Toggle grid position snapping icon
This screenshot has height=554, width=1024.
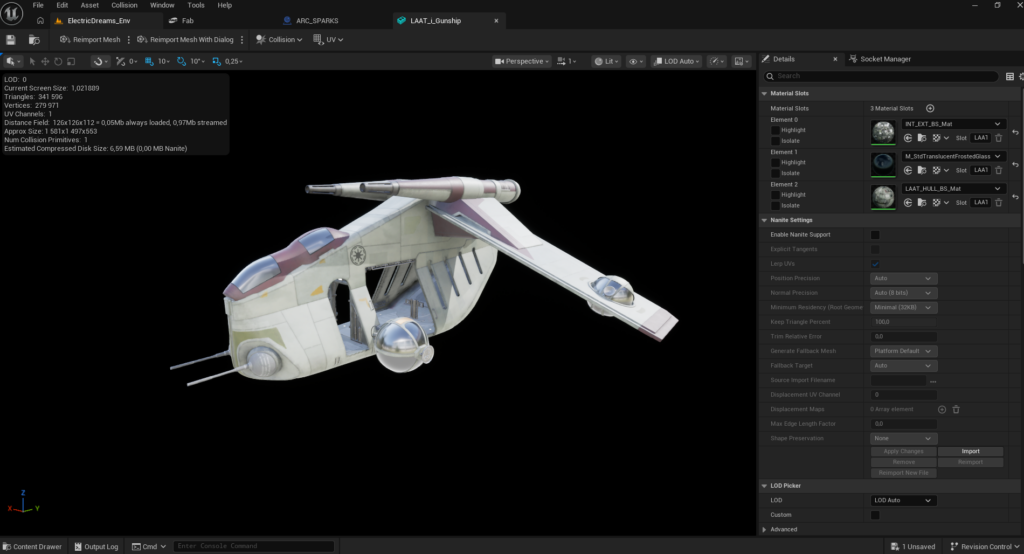tap(149, 61)
